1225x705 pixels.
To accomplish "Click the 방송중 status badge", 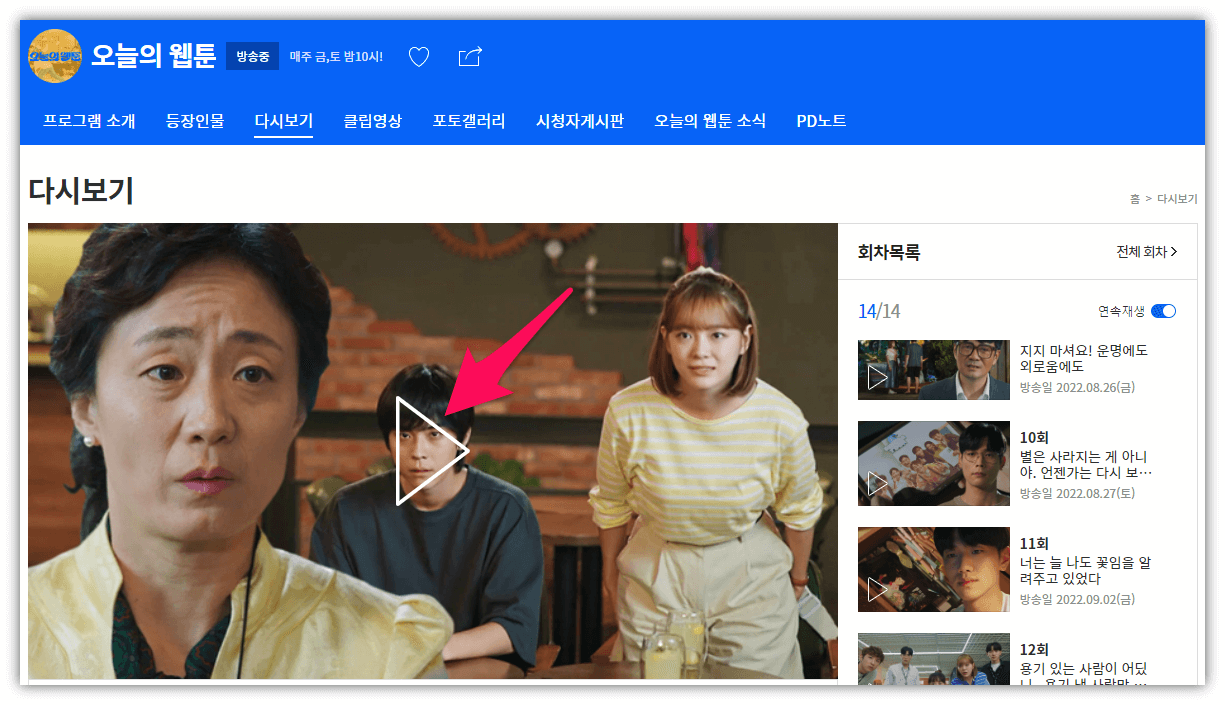I will click(252, 56).
